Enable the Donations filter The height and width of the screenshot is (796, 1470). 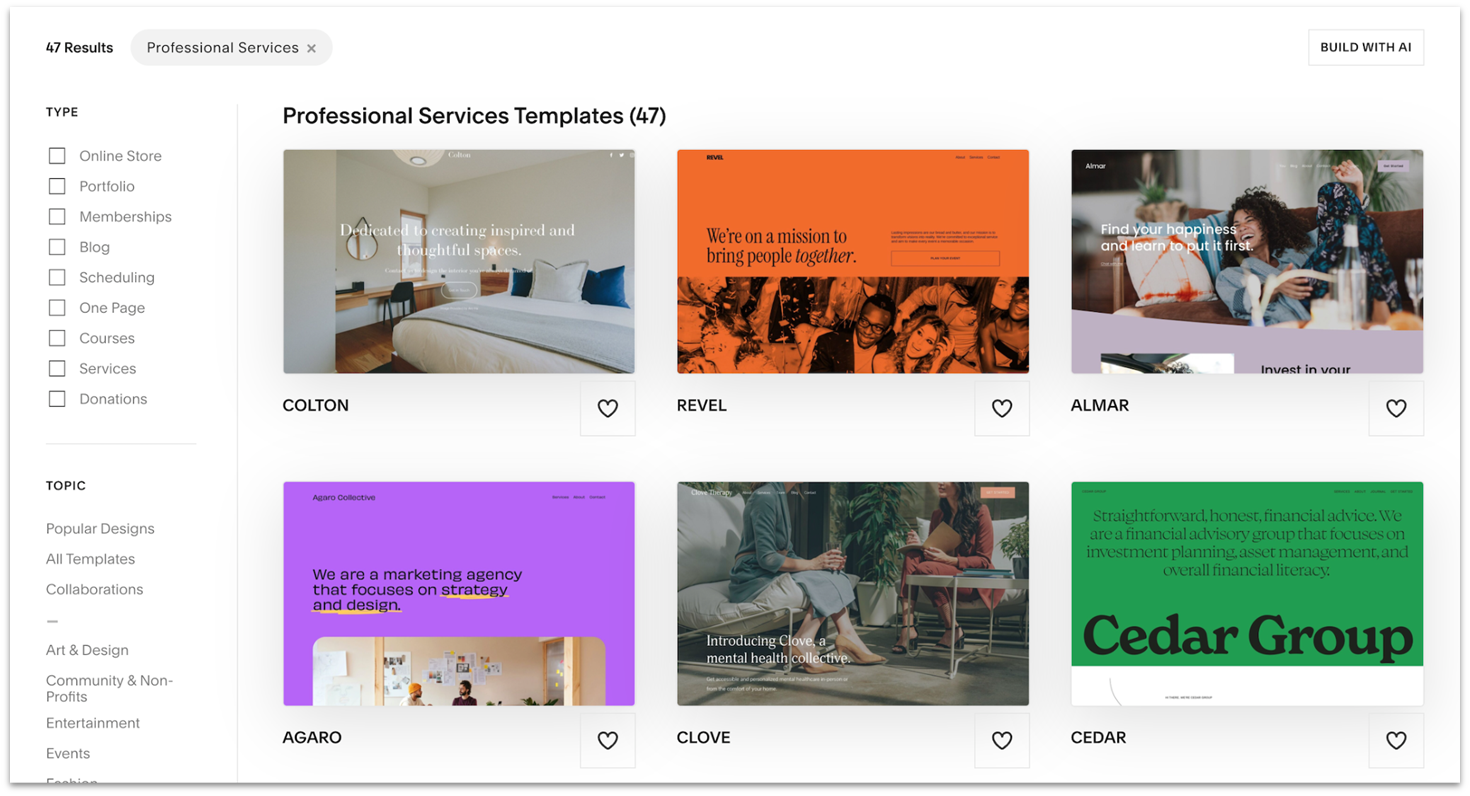click(x=57, y=398)
